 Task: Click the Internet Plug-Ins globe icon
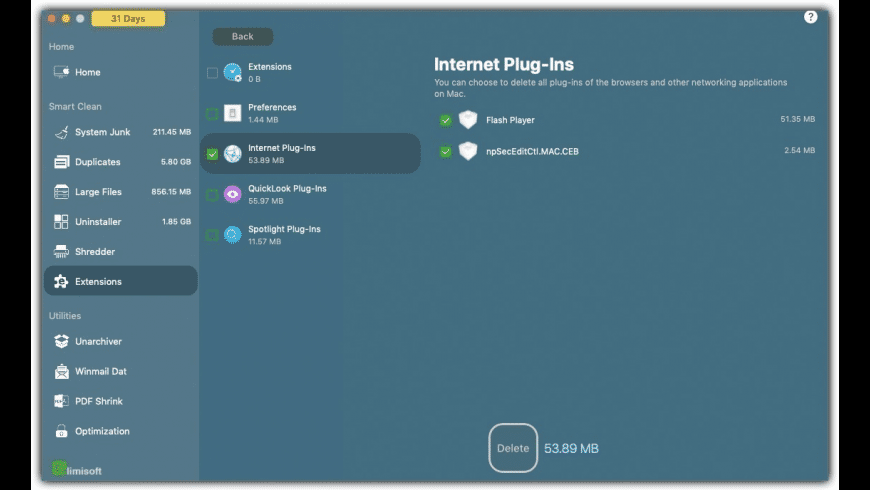[232, 154]
